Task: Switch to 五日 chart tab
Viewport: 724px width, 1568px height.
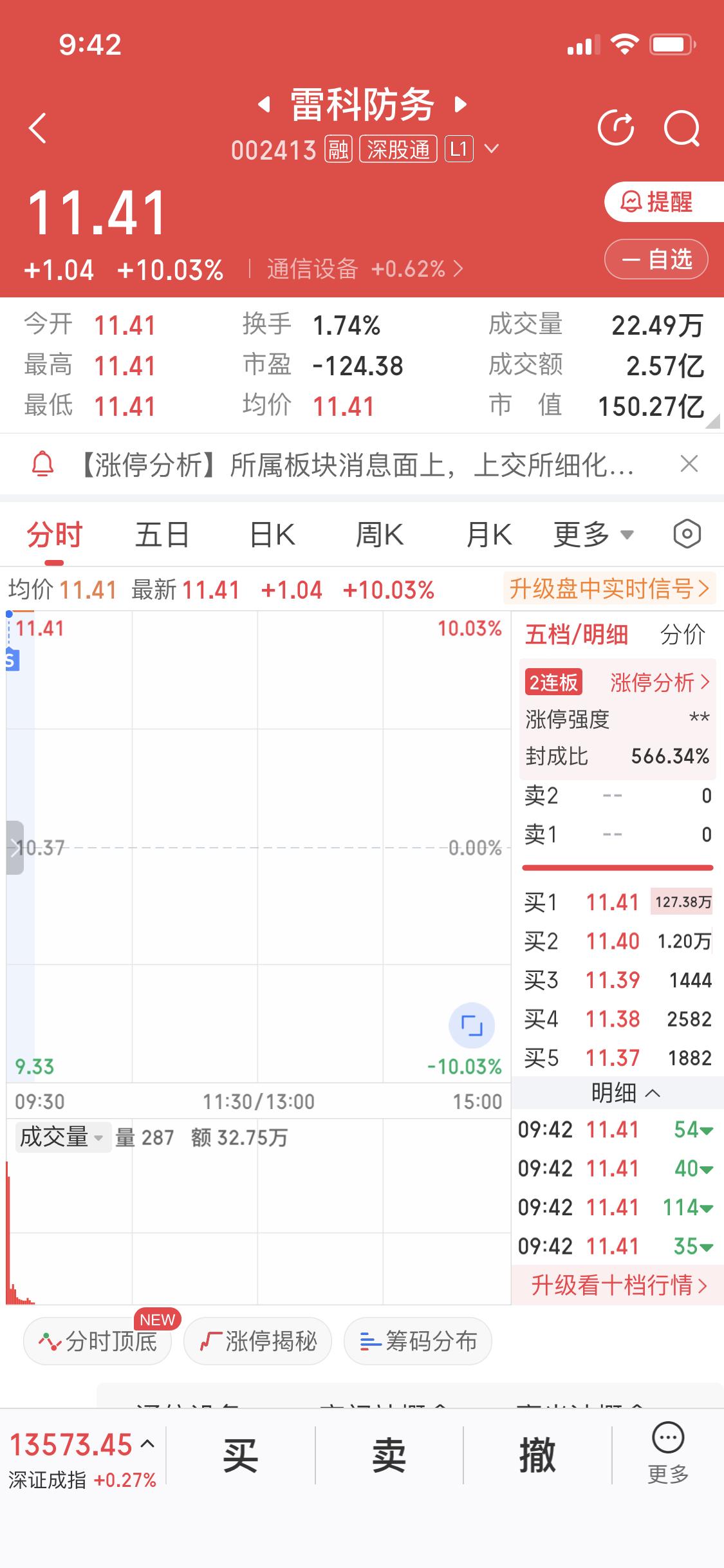Action: coord(162,535)
